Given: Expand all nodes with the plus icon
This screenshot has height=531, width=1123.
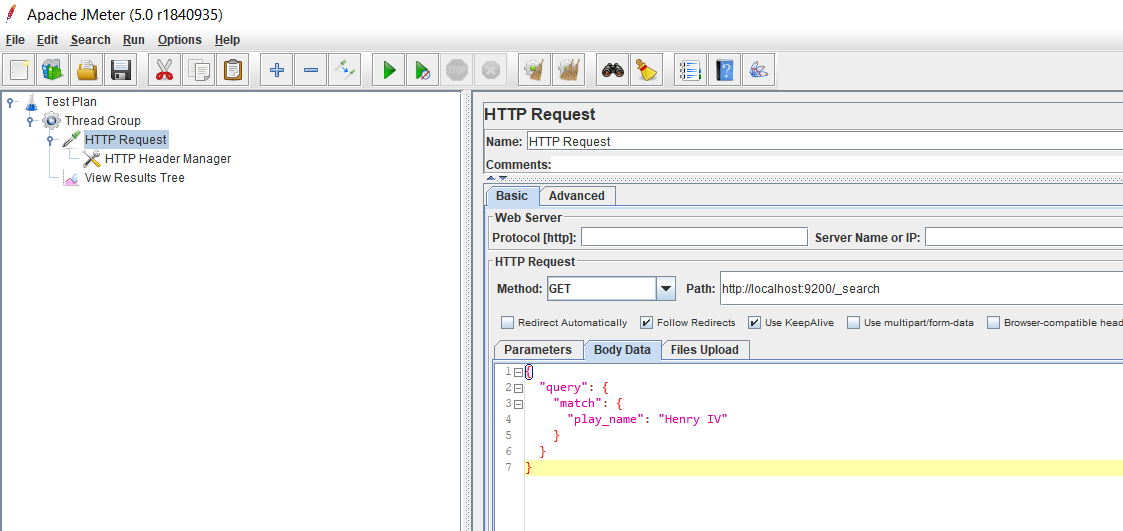Looking at the screenshot, I should tap(276, 70).
